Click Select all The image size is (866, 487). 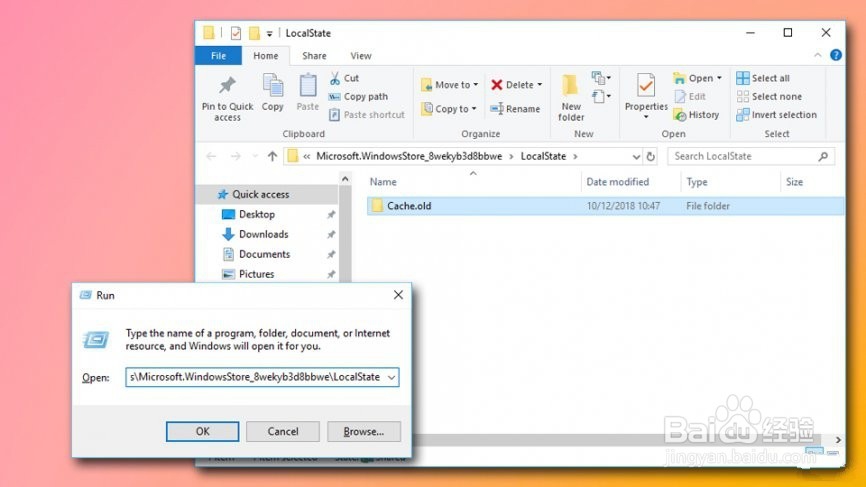[x=763, y=78]
